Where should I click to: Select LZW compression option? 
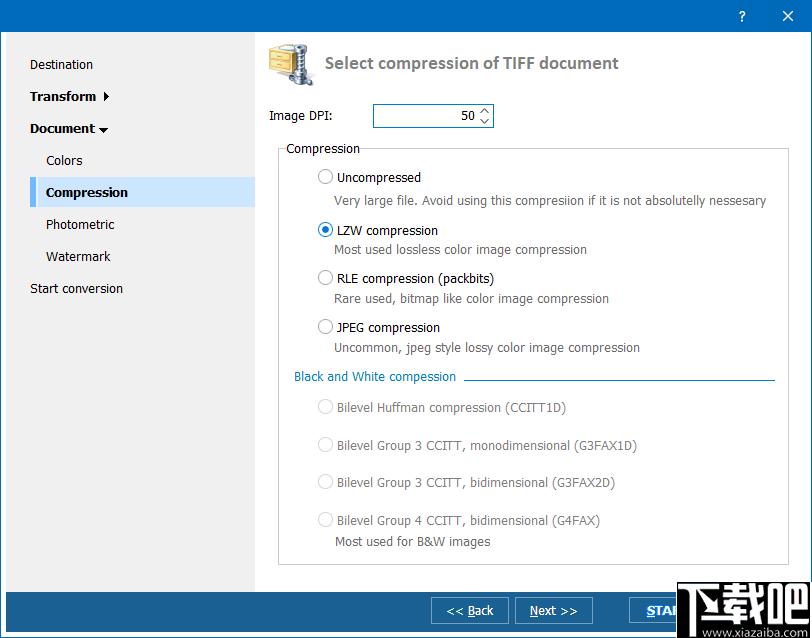click(x=325, y=230)
